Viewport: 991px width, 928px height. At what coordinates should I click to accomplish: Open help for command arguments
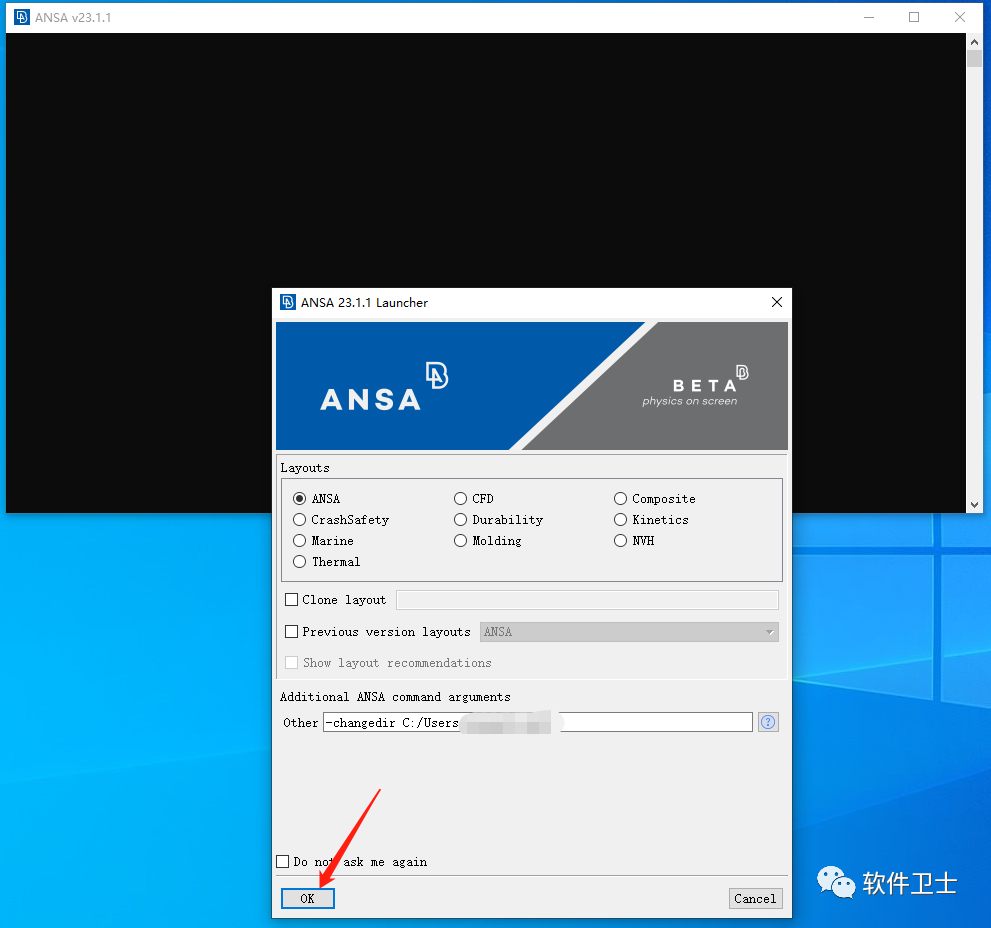coord(768,722)
